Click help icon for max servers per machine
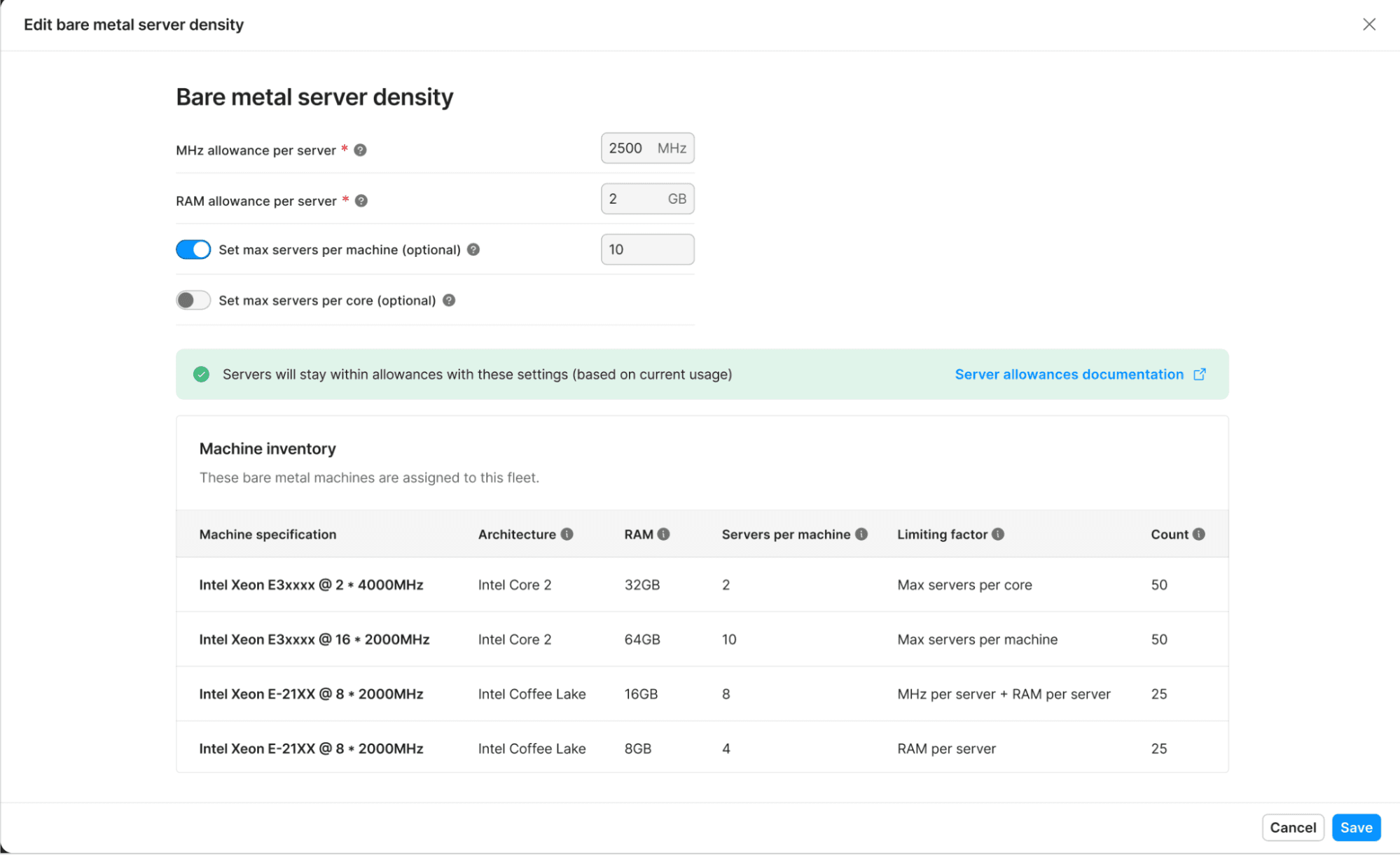Screen dimensions: 1400x855 (x=473, y=249)
